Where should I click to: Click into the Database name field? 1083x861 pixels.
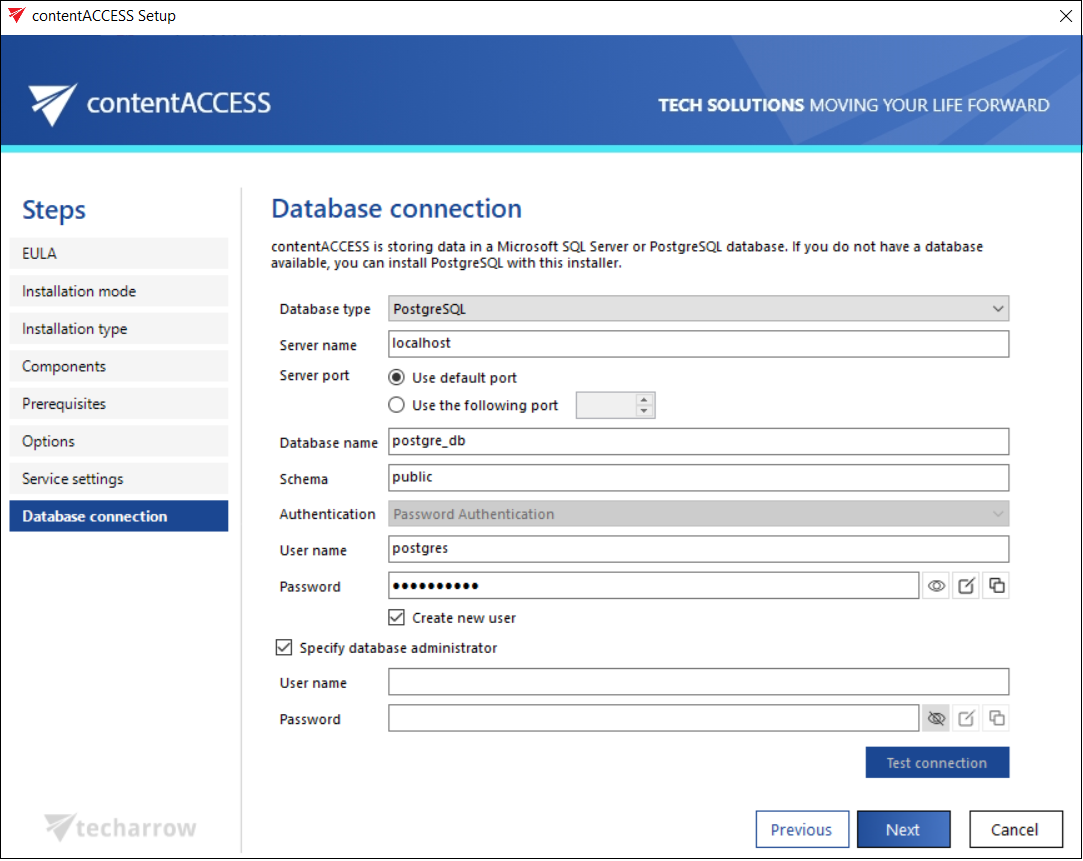[x=698, y=441]
